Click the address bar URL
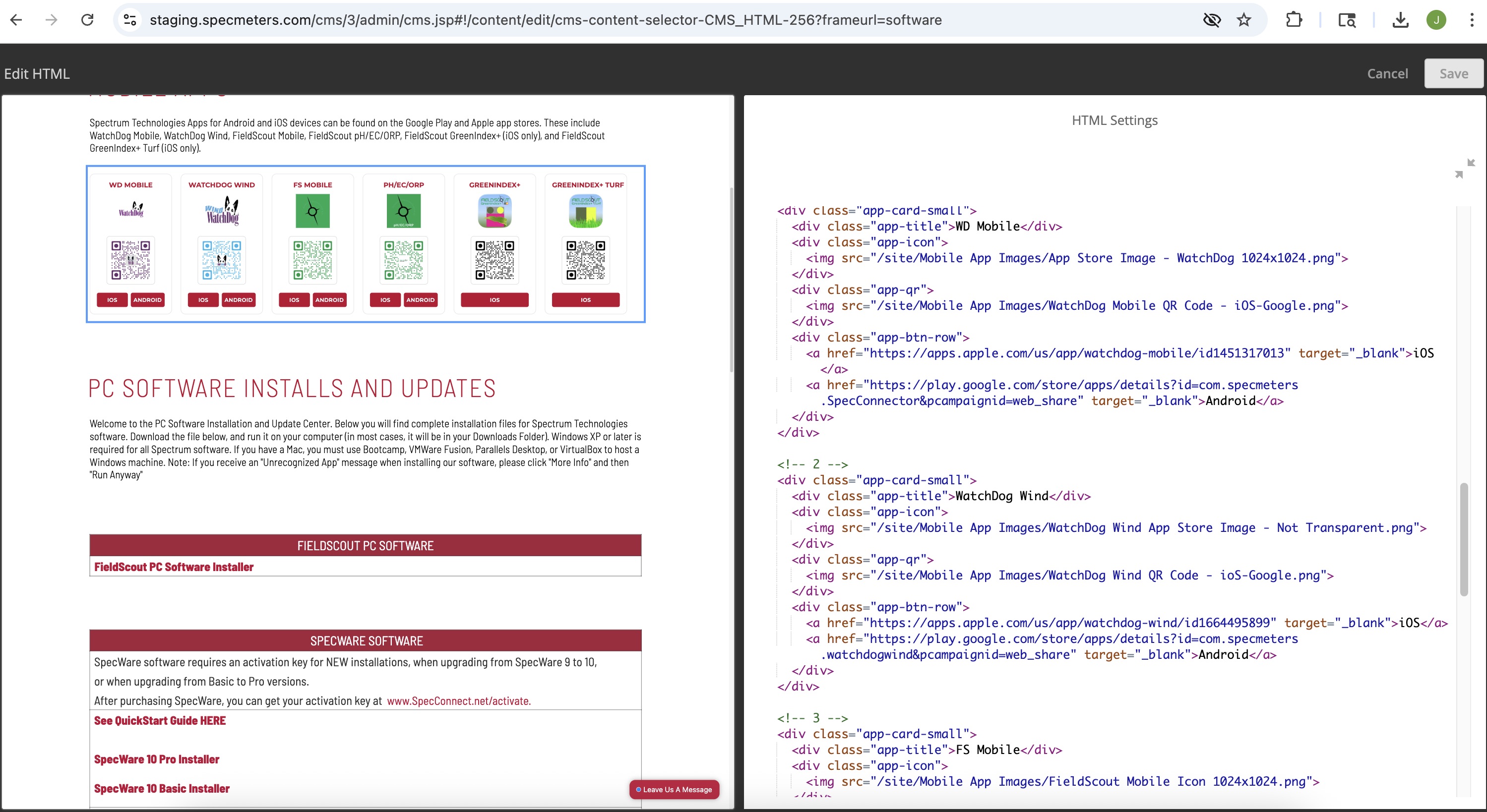1487x812 pixels. [x=546, y=20]
